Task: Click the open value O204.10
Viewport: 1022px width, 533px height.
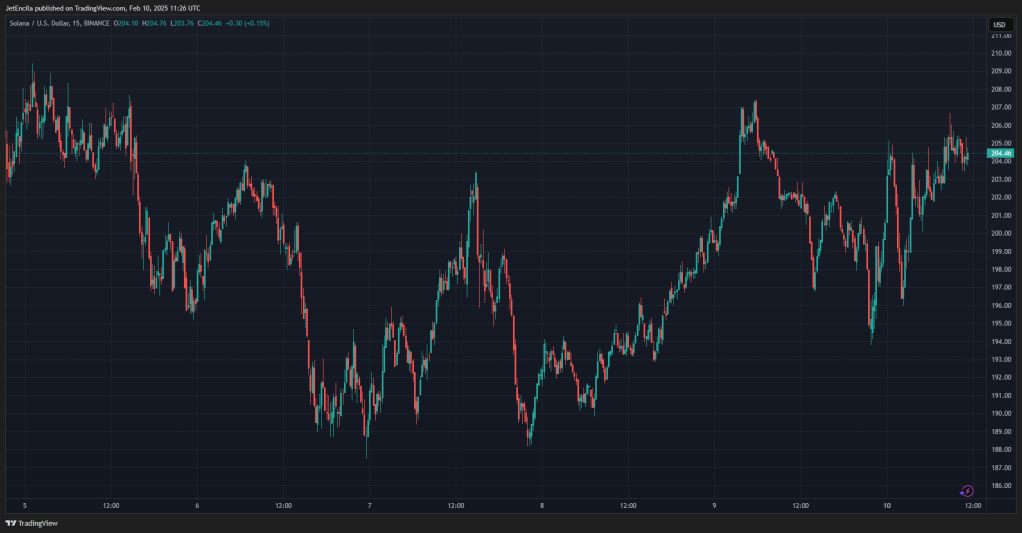Action: tap(126, 23)
